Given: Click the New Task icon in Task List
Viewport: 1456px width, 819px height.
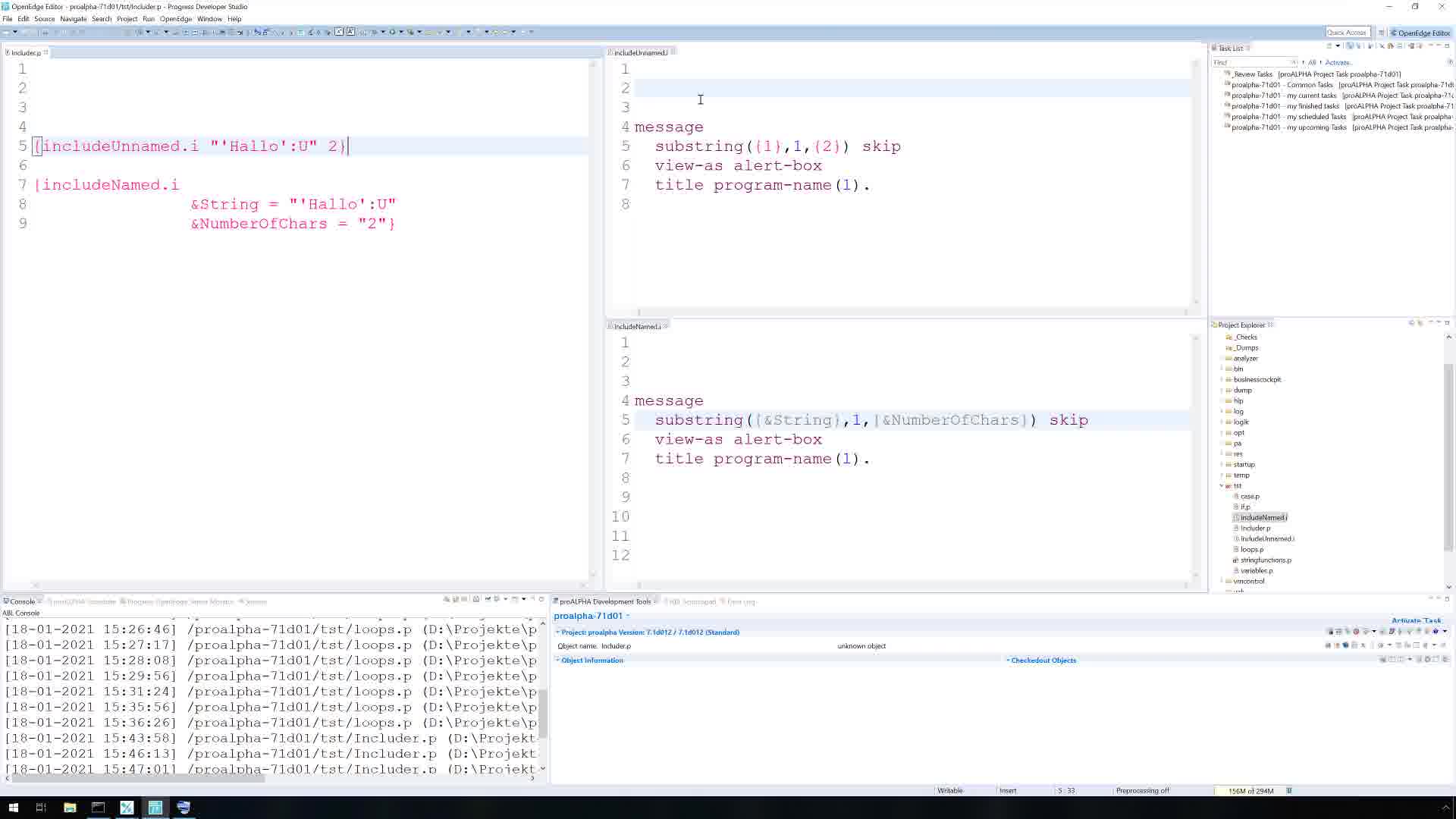Looking at the screenshot, I should click(1329, 46).
